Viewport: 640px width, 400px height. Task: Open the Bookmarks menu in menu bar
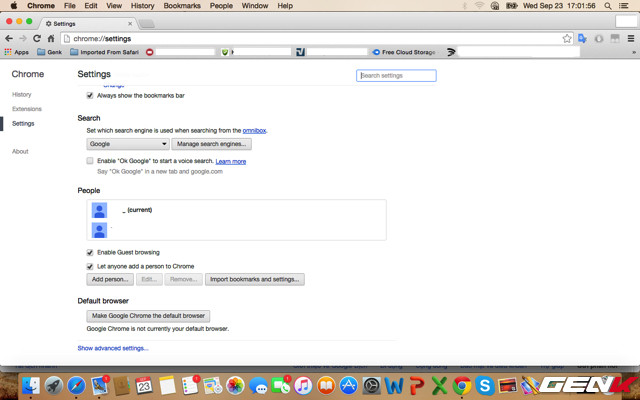(x=182, y=6)
